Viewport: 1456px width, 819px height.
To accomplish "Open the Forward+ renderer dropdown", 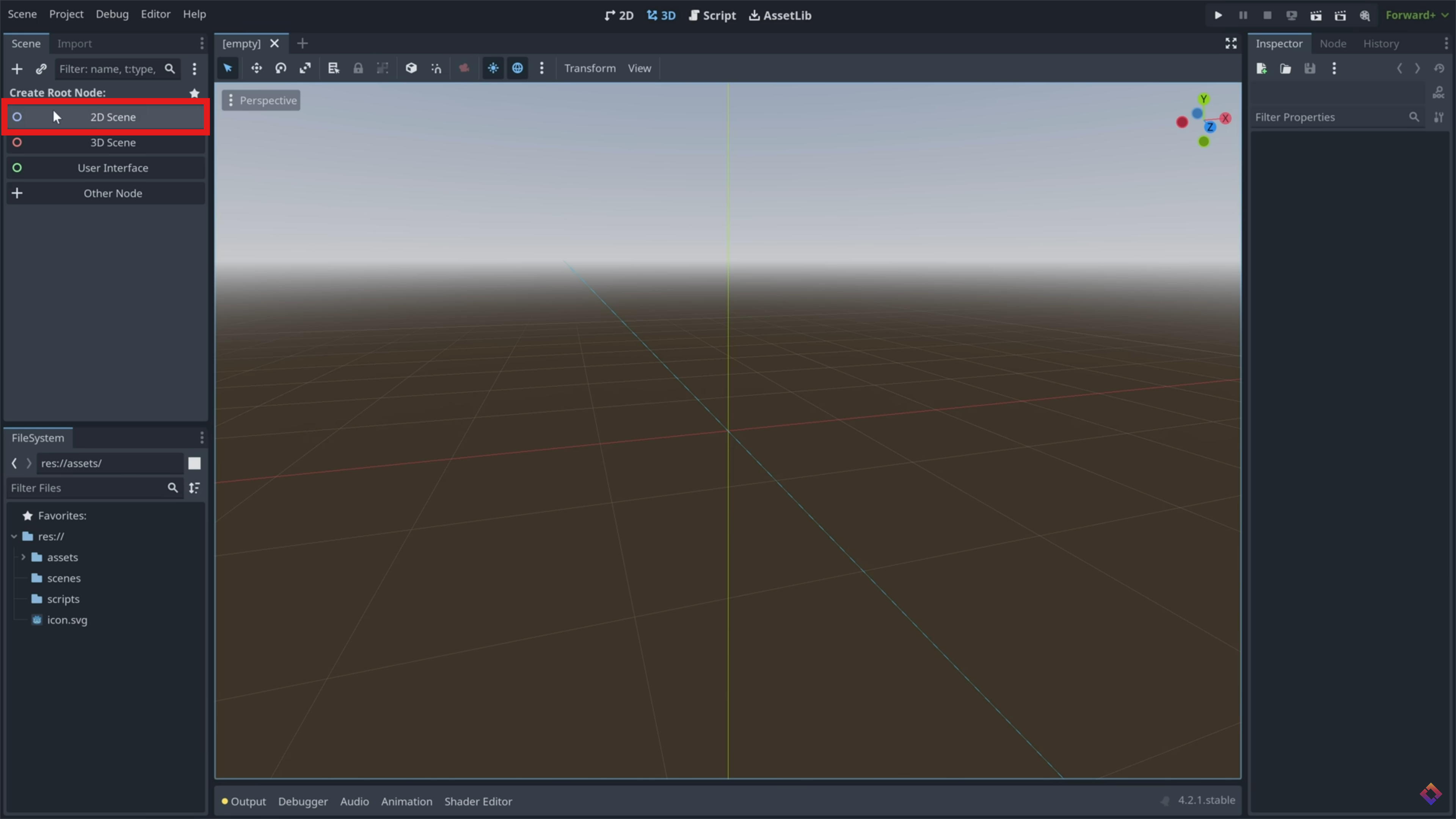I will pos(1417,15).
